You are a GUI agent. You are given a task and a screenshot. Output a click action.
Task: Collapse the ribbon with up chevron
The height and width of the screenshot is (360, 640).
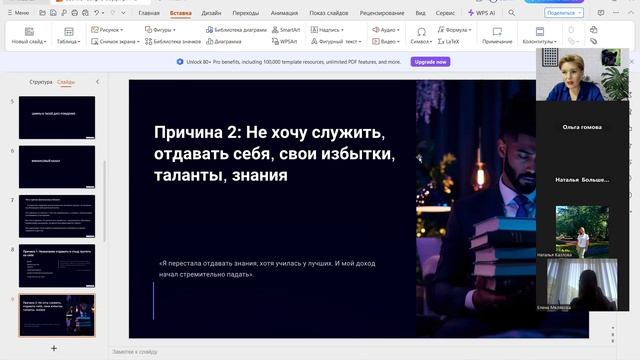[631, 13]
